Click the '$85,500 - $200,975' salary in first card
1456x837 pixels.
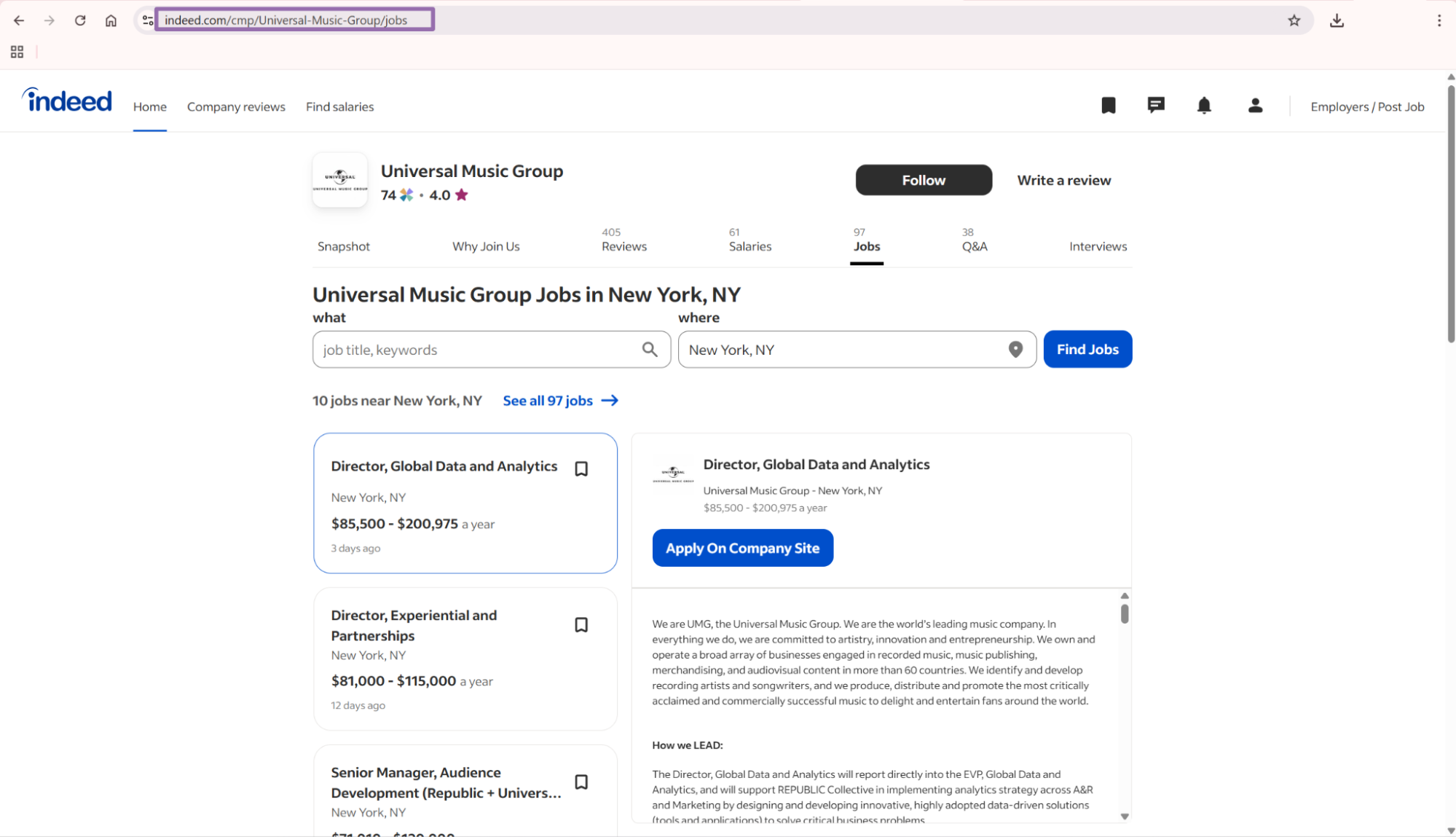394,524
